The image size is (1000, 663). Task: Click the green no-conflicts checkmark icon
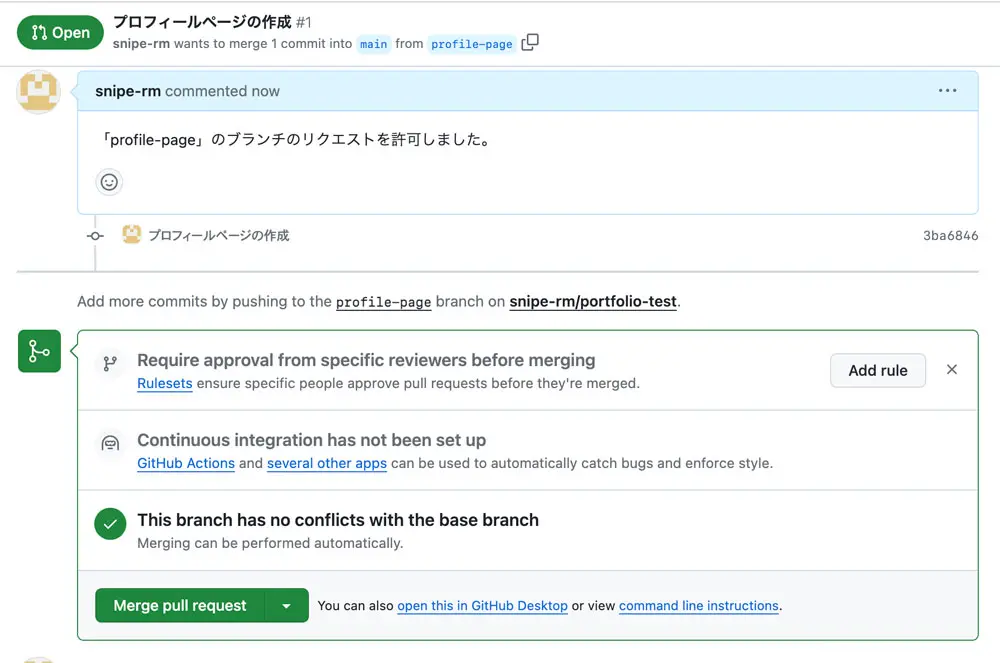[x=110, y=524]
